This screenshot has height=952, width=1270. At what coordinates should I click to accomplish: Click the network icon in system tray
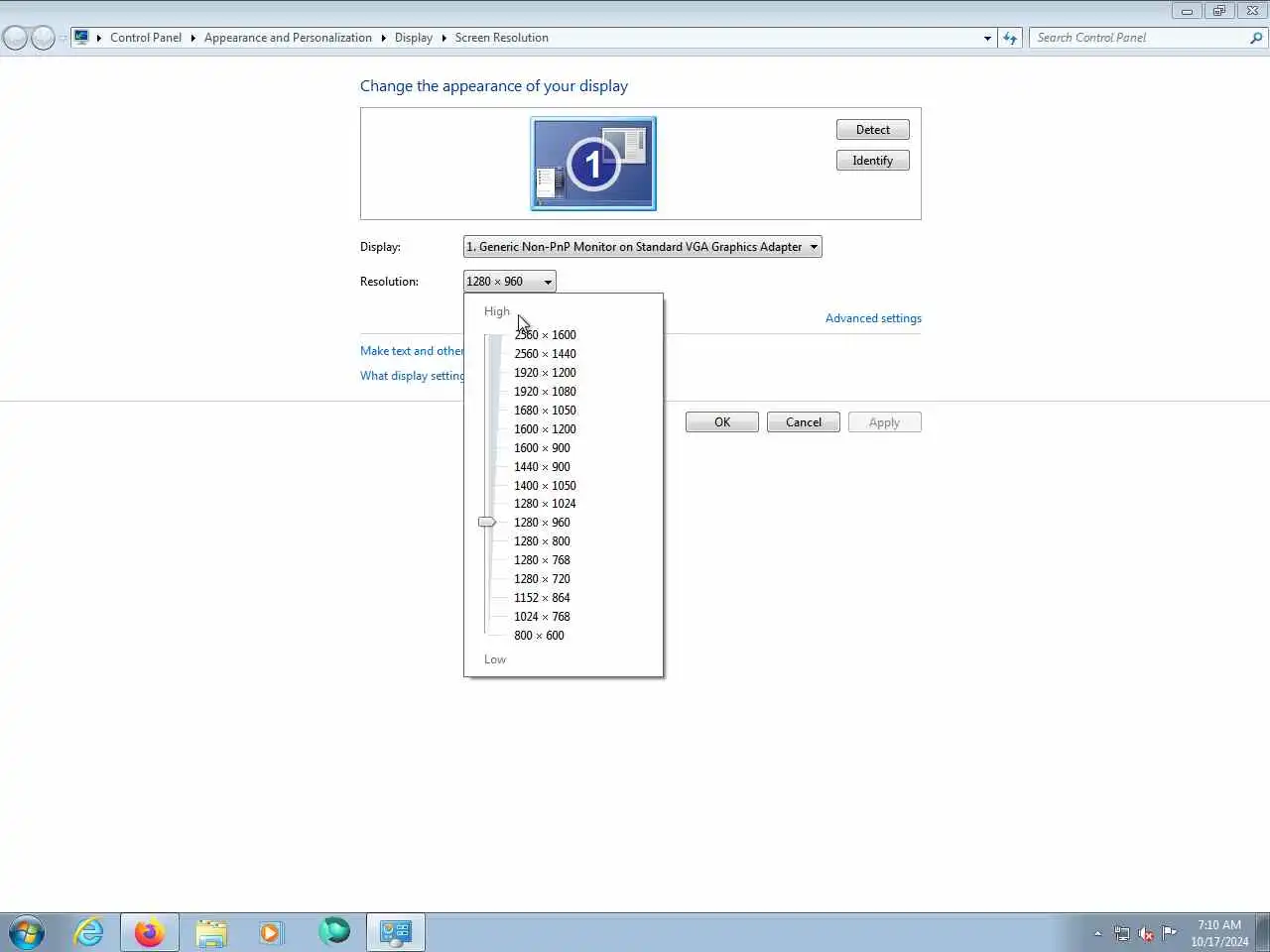(1122, 933)
